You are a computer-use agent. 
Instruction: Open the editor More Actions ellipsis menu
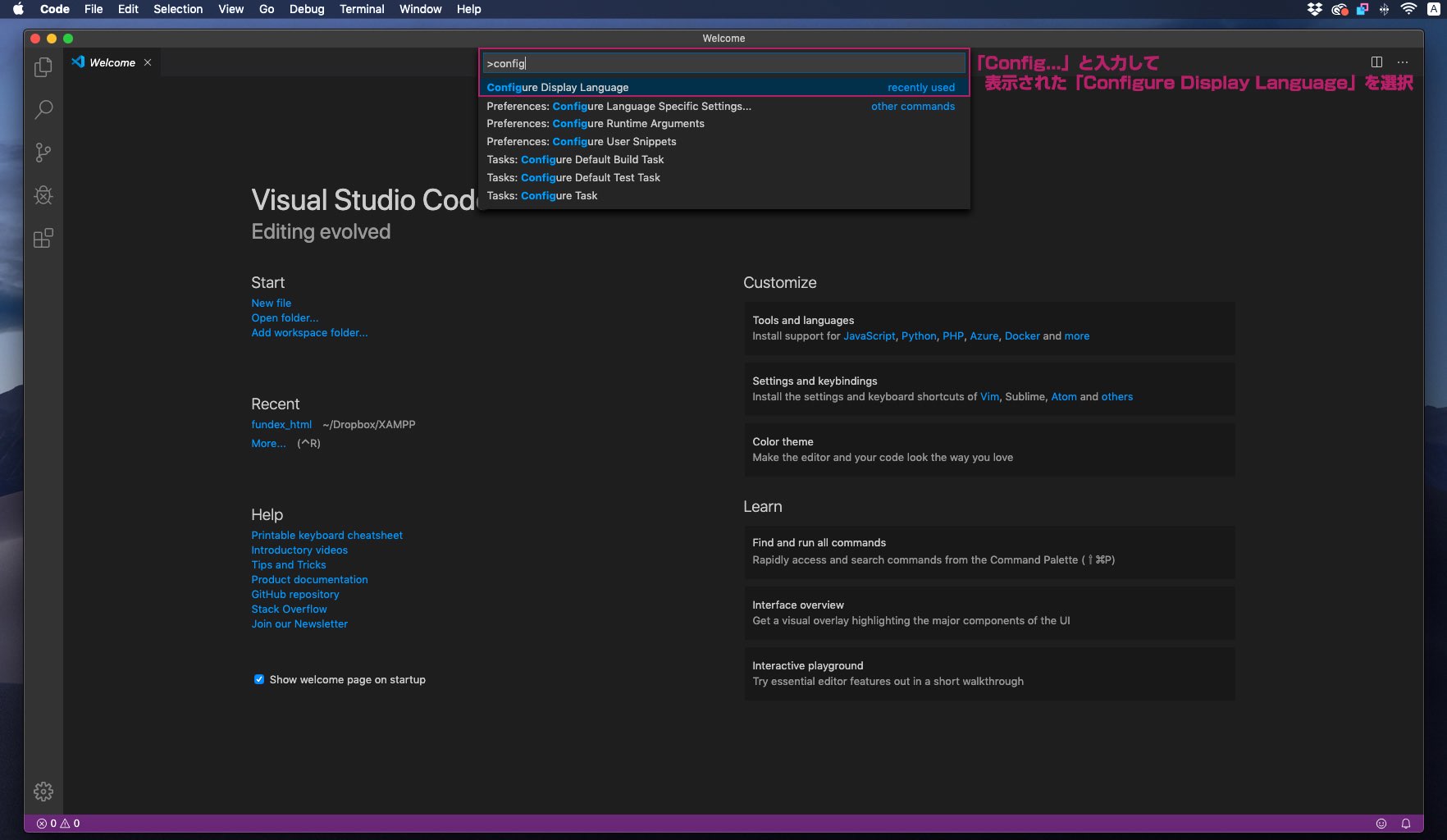click(1403, 62)
